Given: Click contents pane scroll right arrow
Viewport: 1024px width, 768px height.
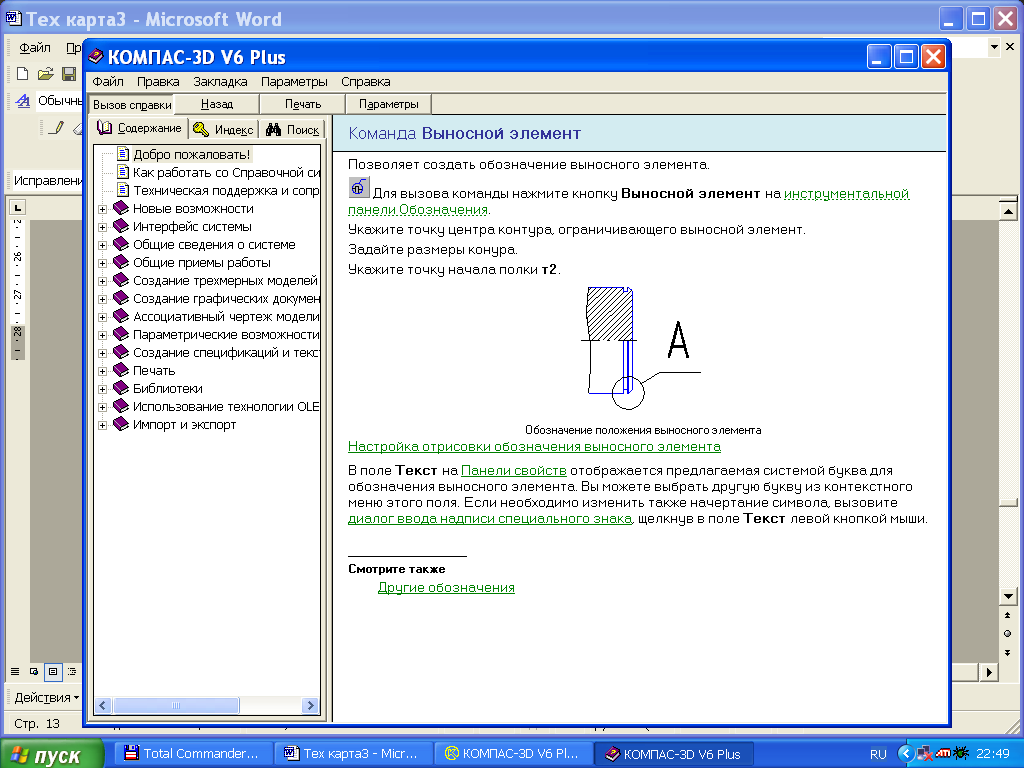Looking at the screenshot, I should pyautogui.click(x=310, y=705).
